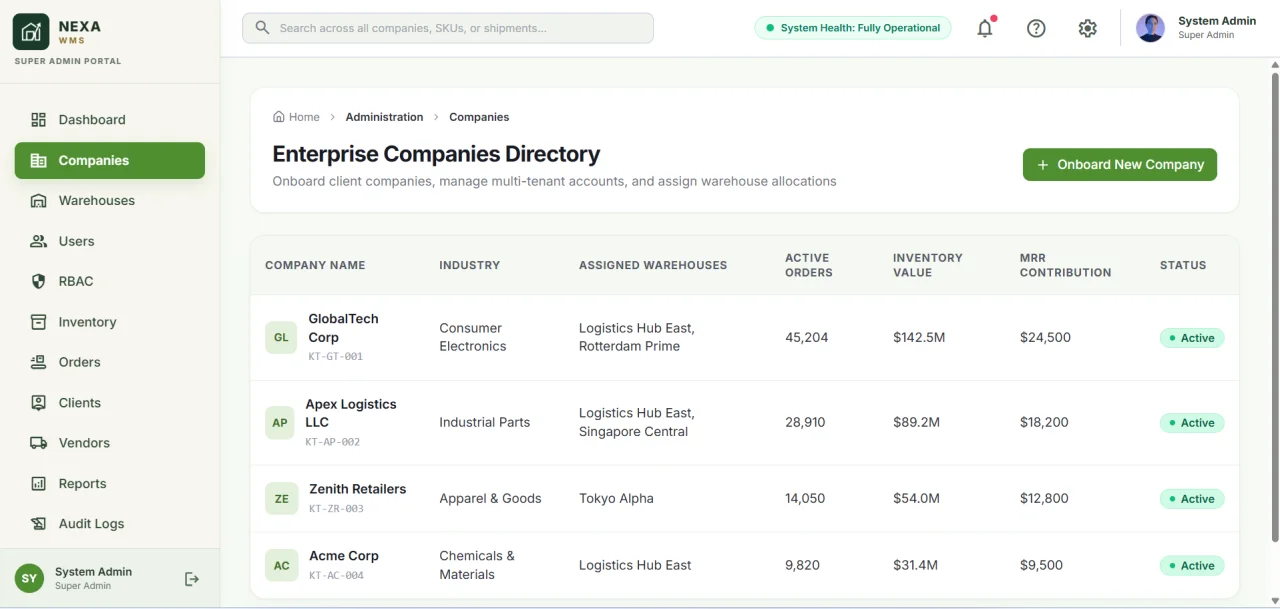Navigate to RBAC in the sidebar
The height and width of the screenshot is (609, 1280).
(110, 282)
